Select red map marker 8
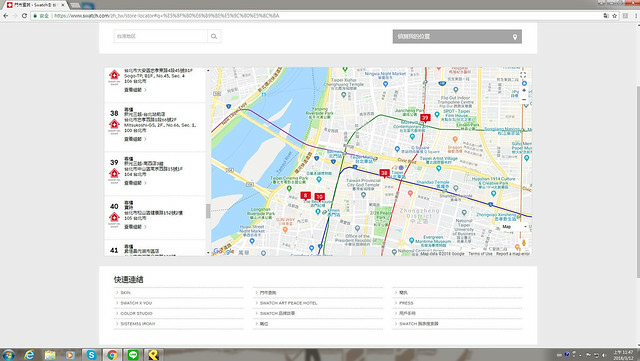 [x=305, y=196]
